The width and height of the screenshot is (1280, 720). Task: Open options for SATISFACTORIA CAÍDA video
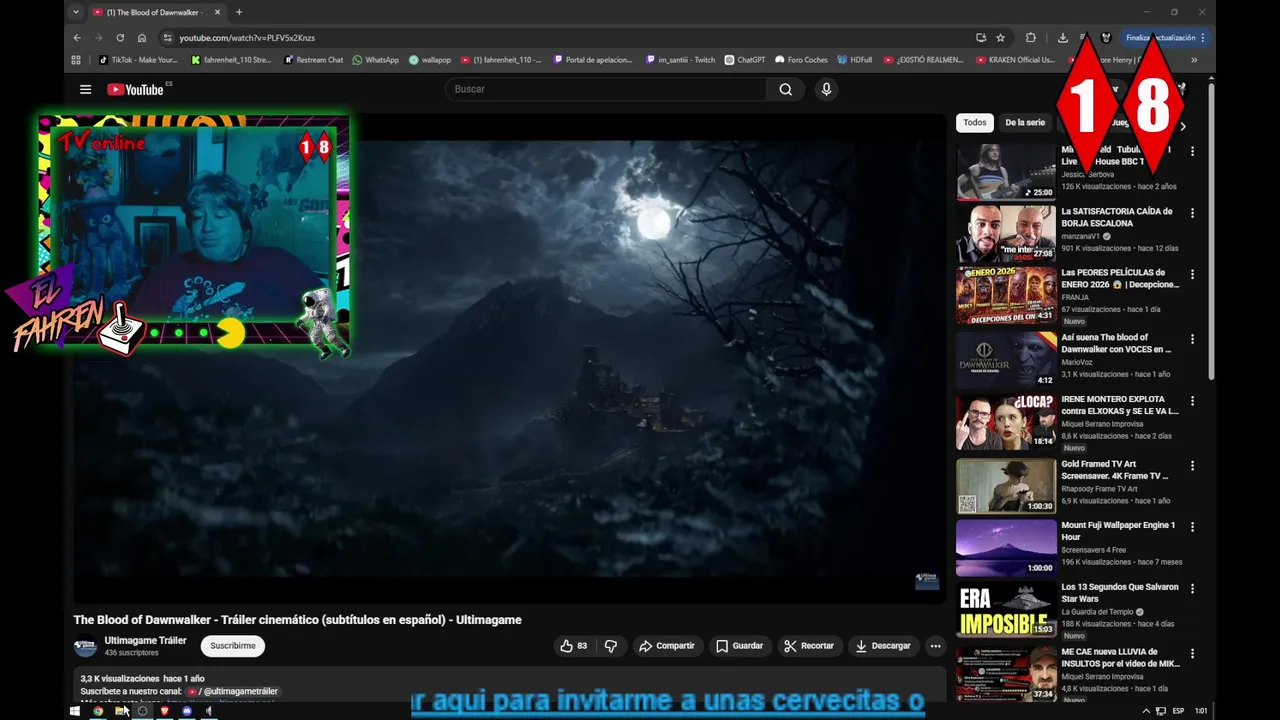point(1192,213)
